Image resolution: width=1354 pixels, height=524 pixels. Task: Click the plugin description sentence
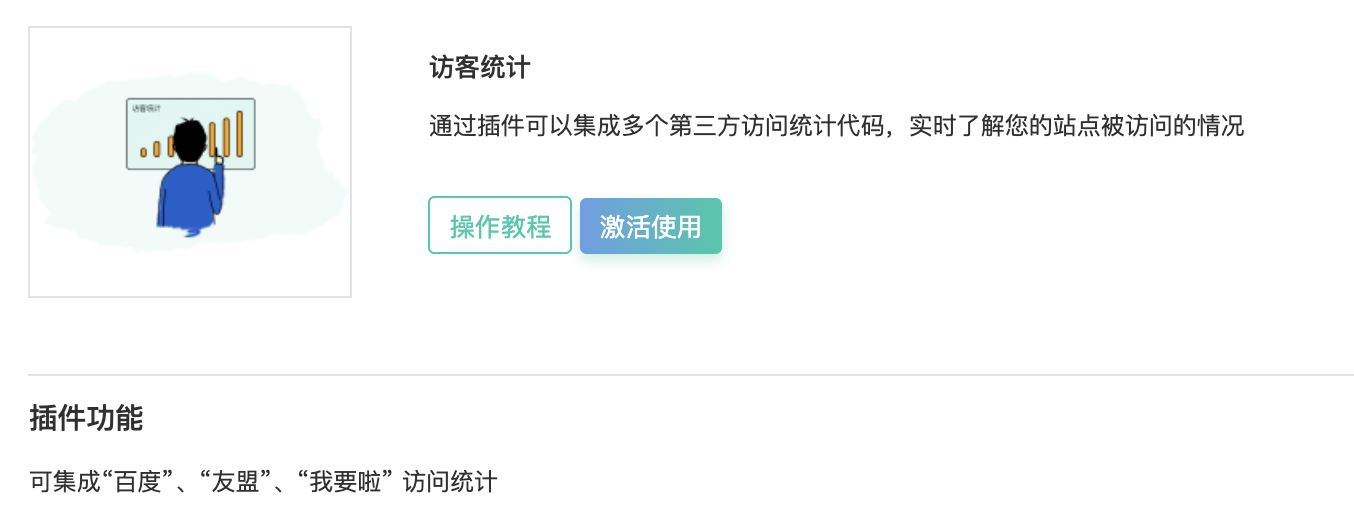point(836,127)
